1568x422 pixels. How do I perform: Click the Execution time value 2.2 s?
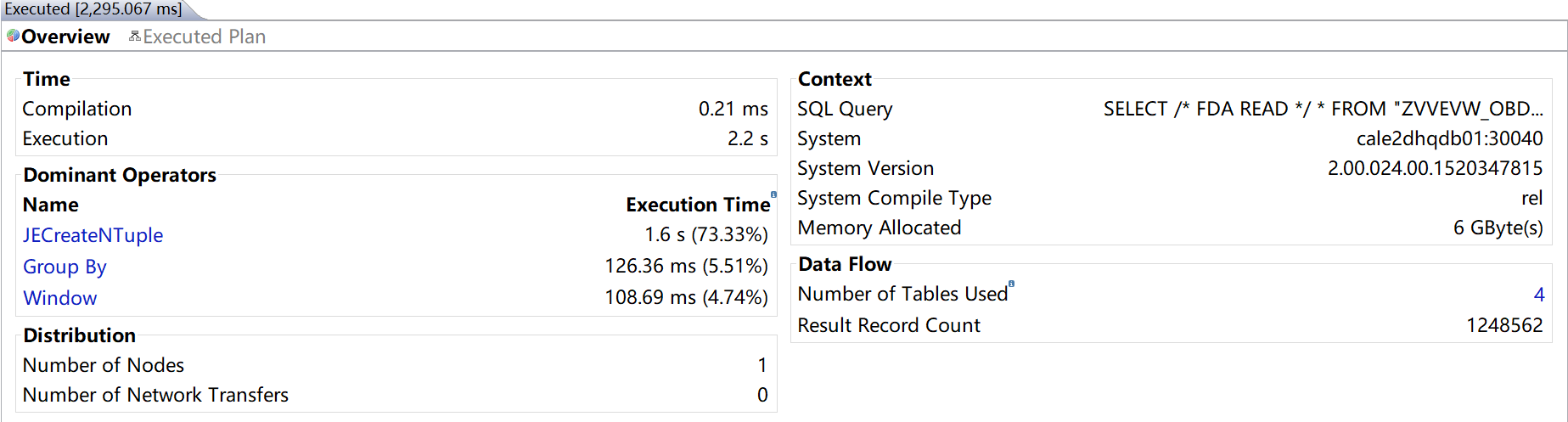point(747,138)
